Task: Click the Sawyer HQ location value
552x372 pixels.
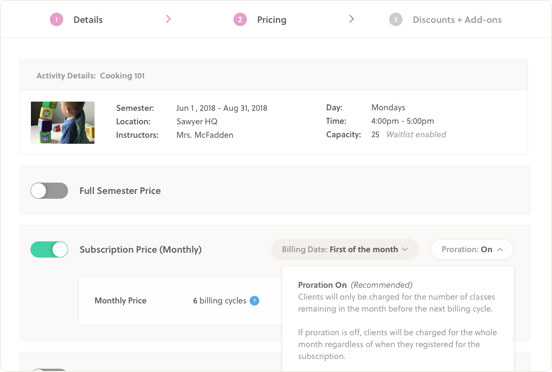Action: 197,121
